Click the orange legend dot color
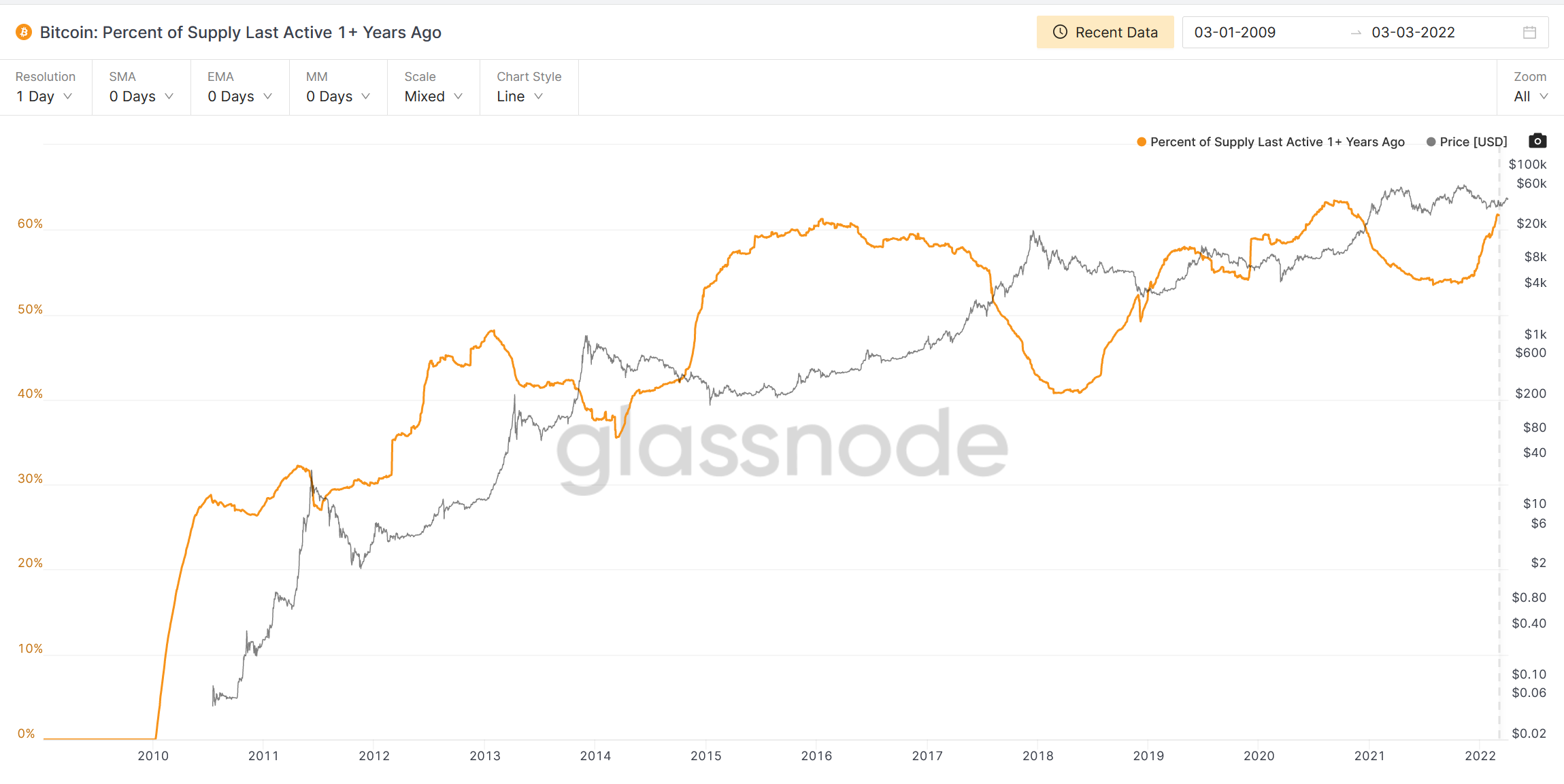The width and height of the screenshot is (1564, 784). 1142,142
